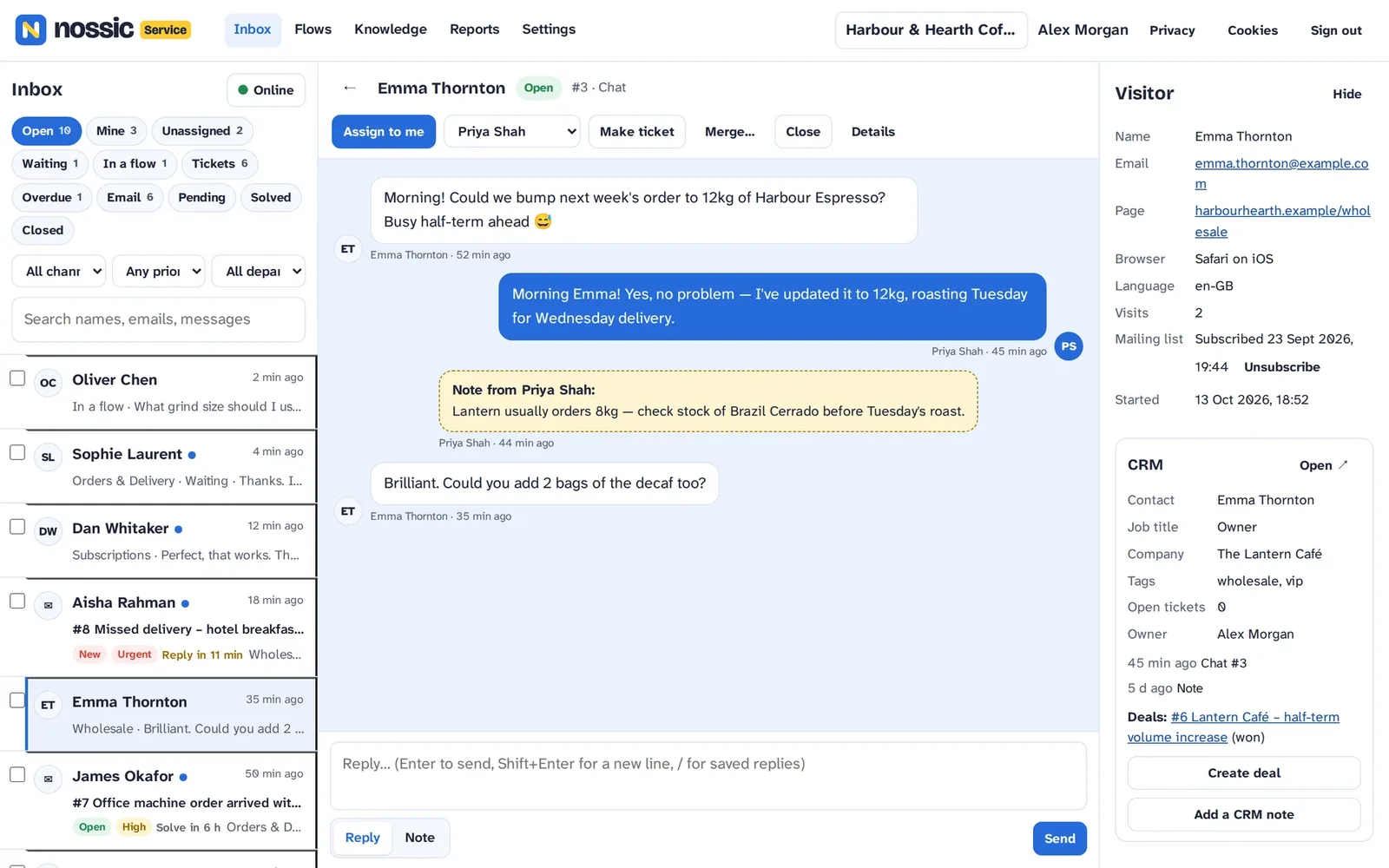This screenshot has height=868, width=1389.
Task: Click the Nossic logo icon
Action: pyautogui.click(x=30, y=30)
